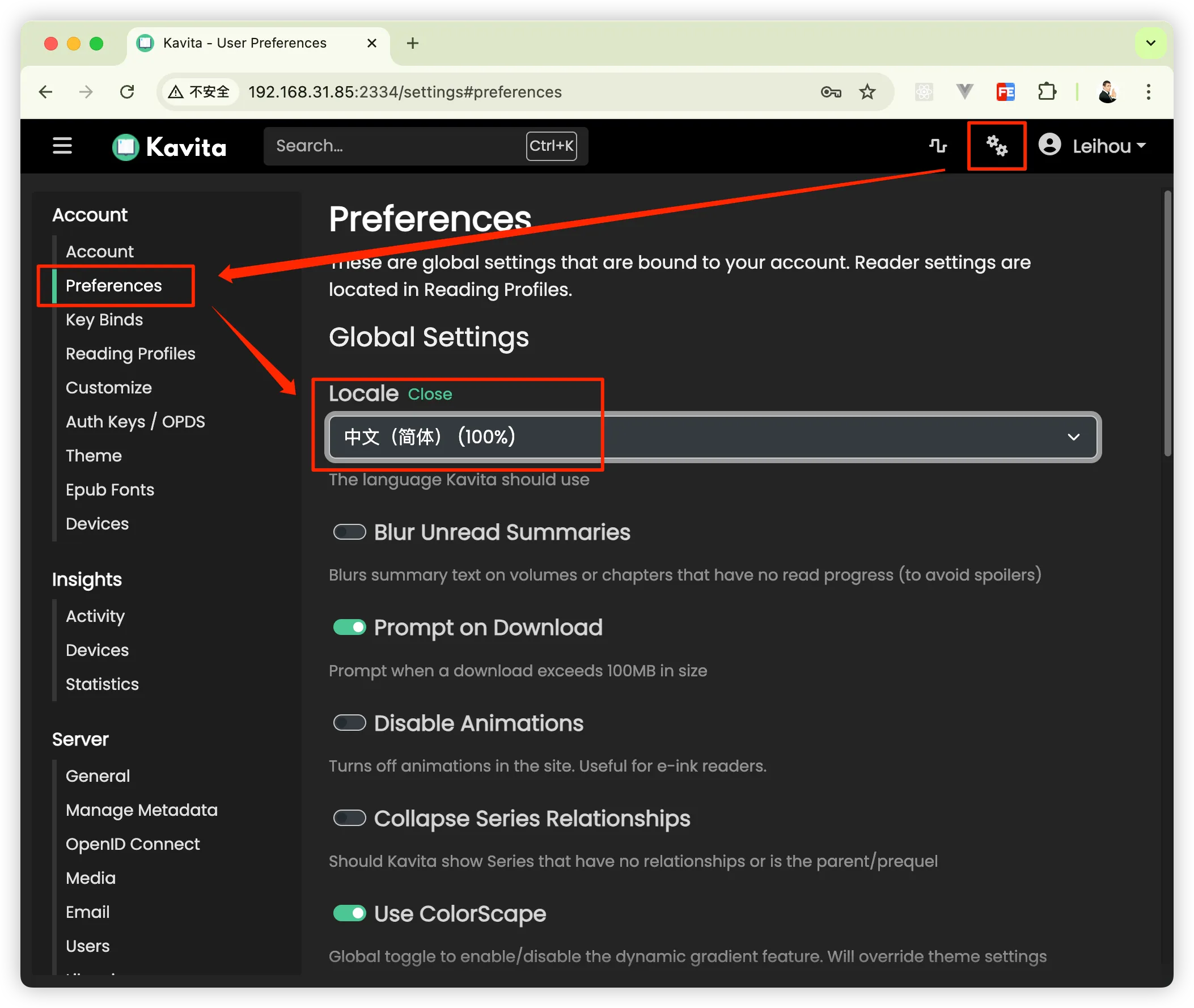Open the Locale language dropdown
Image resolution: width=1194 pixels, height=1008 pixels.
(713, 437)
